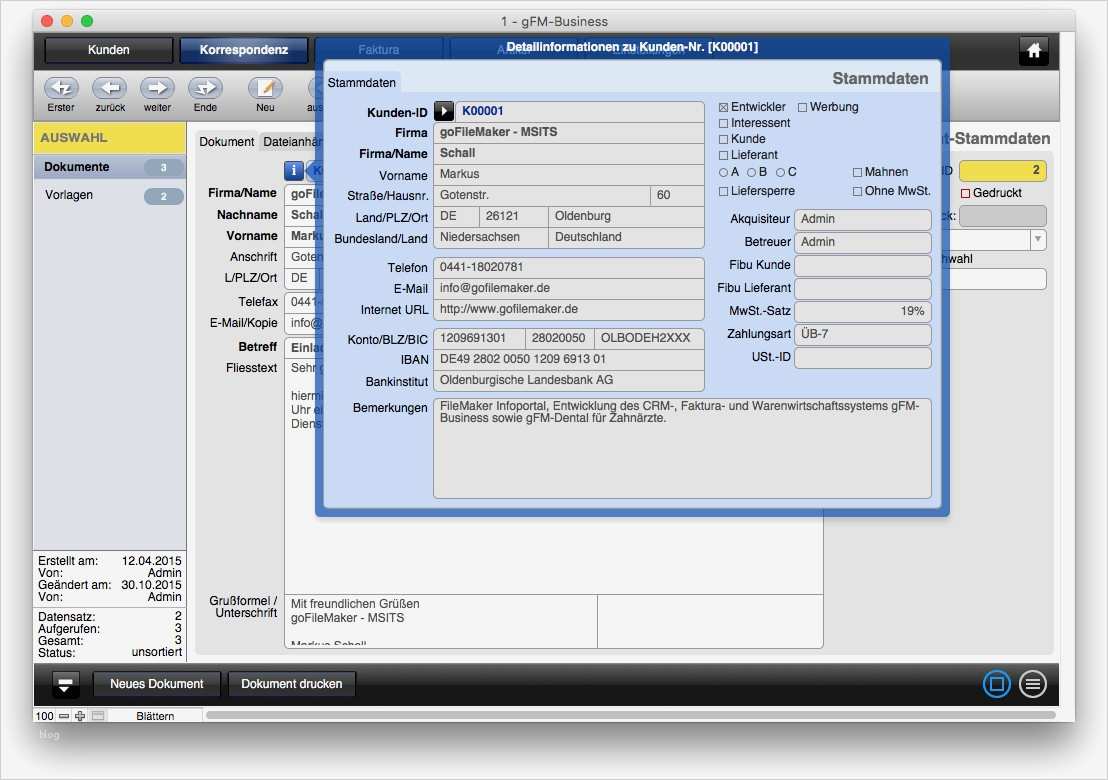Select radio button C
Screen dimensions: 1108x780
[781, 172]
